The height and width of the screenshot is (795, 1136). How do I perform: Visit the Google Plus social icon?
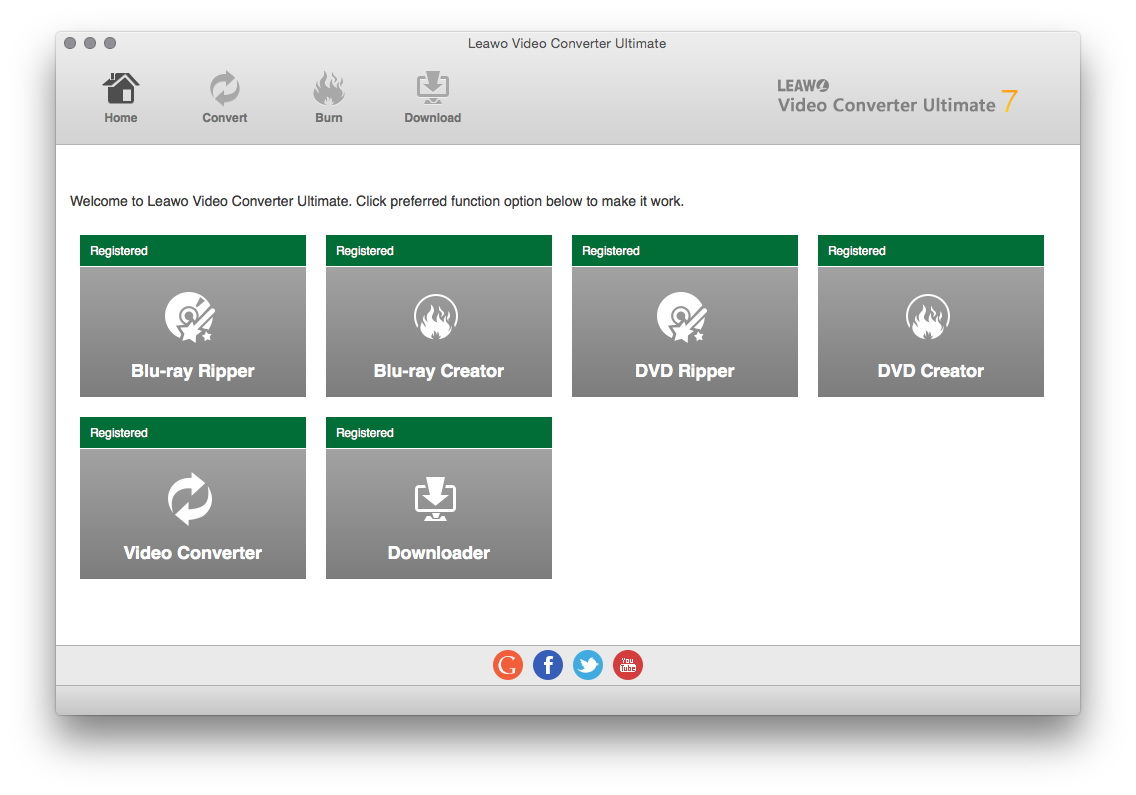(x=508, y=665)
